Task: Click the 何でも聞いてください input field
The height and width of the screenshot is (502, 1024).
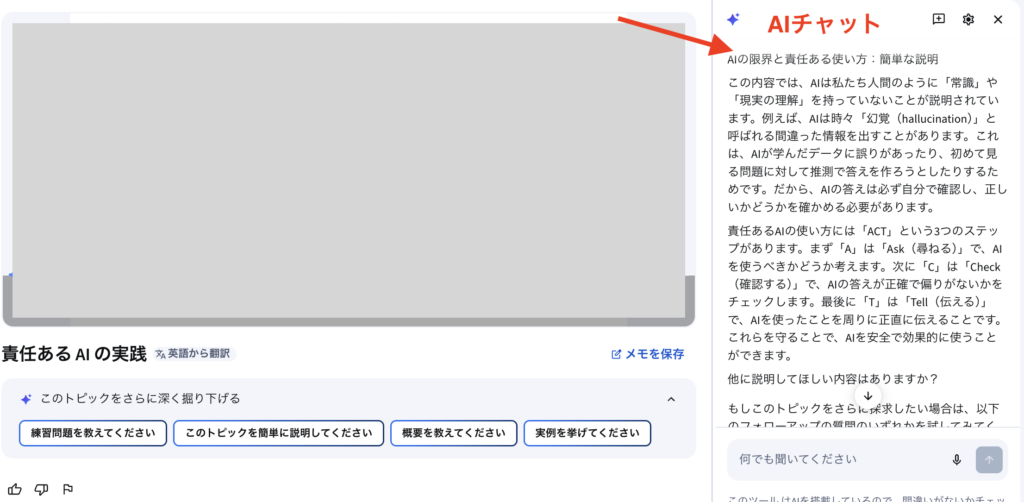Action: [x=839, y=460]
